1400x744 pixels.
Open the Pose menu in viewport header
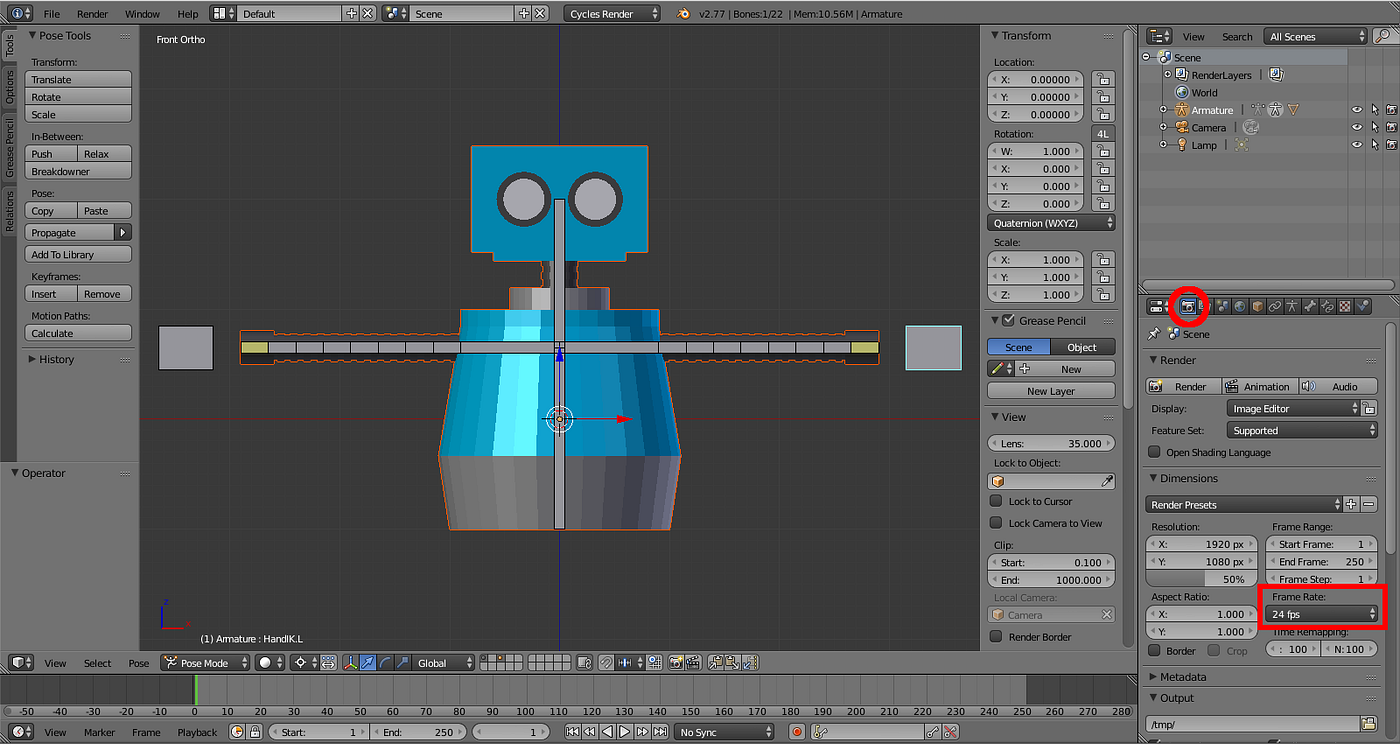tap(139, 663)
